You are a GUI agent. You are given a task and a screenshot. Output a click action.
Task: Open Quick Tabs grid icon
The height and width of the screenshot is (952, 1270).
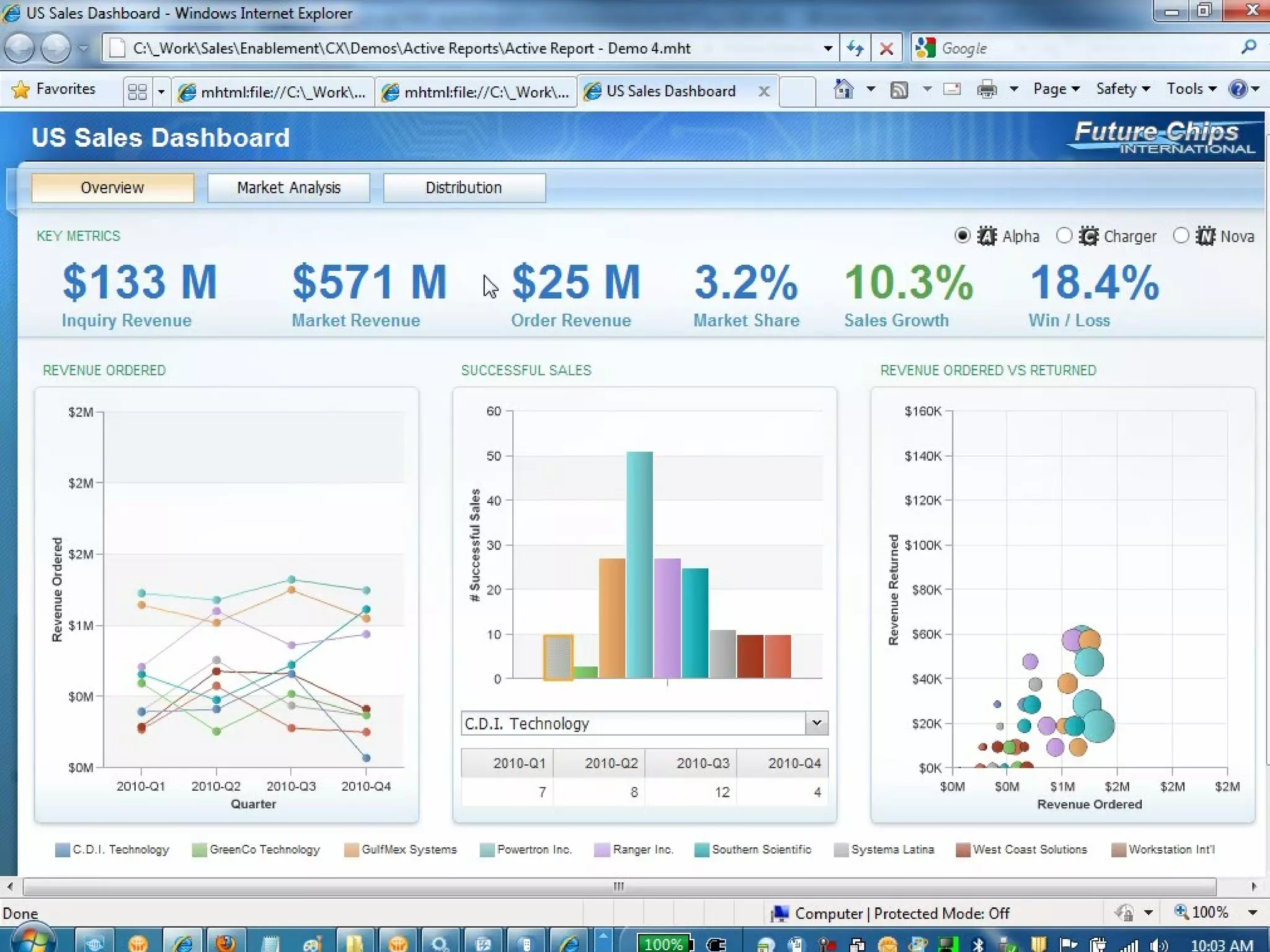[137, 92]
